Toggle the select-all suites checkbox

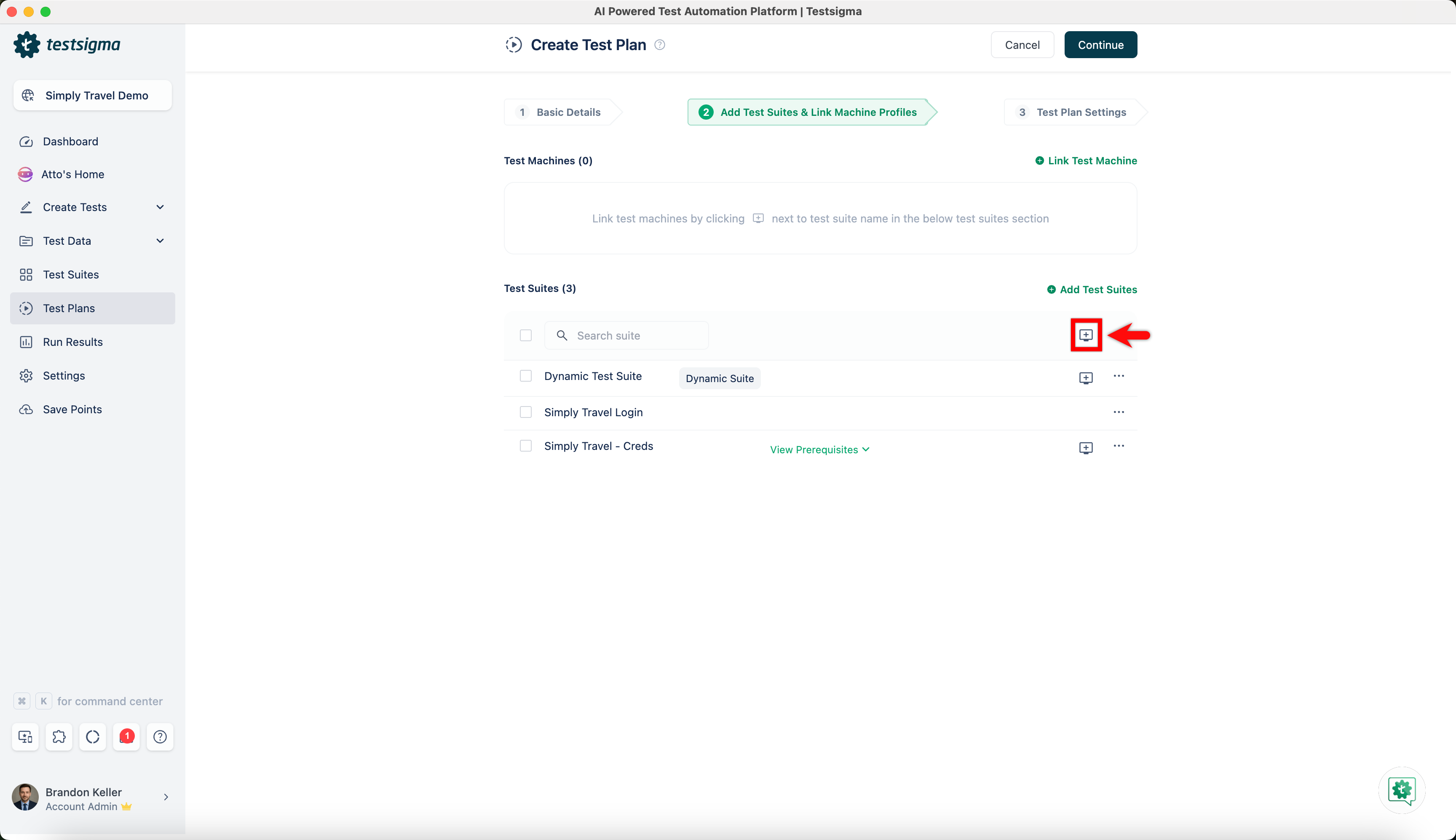coord(525,335)
